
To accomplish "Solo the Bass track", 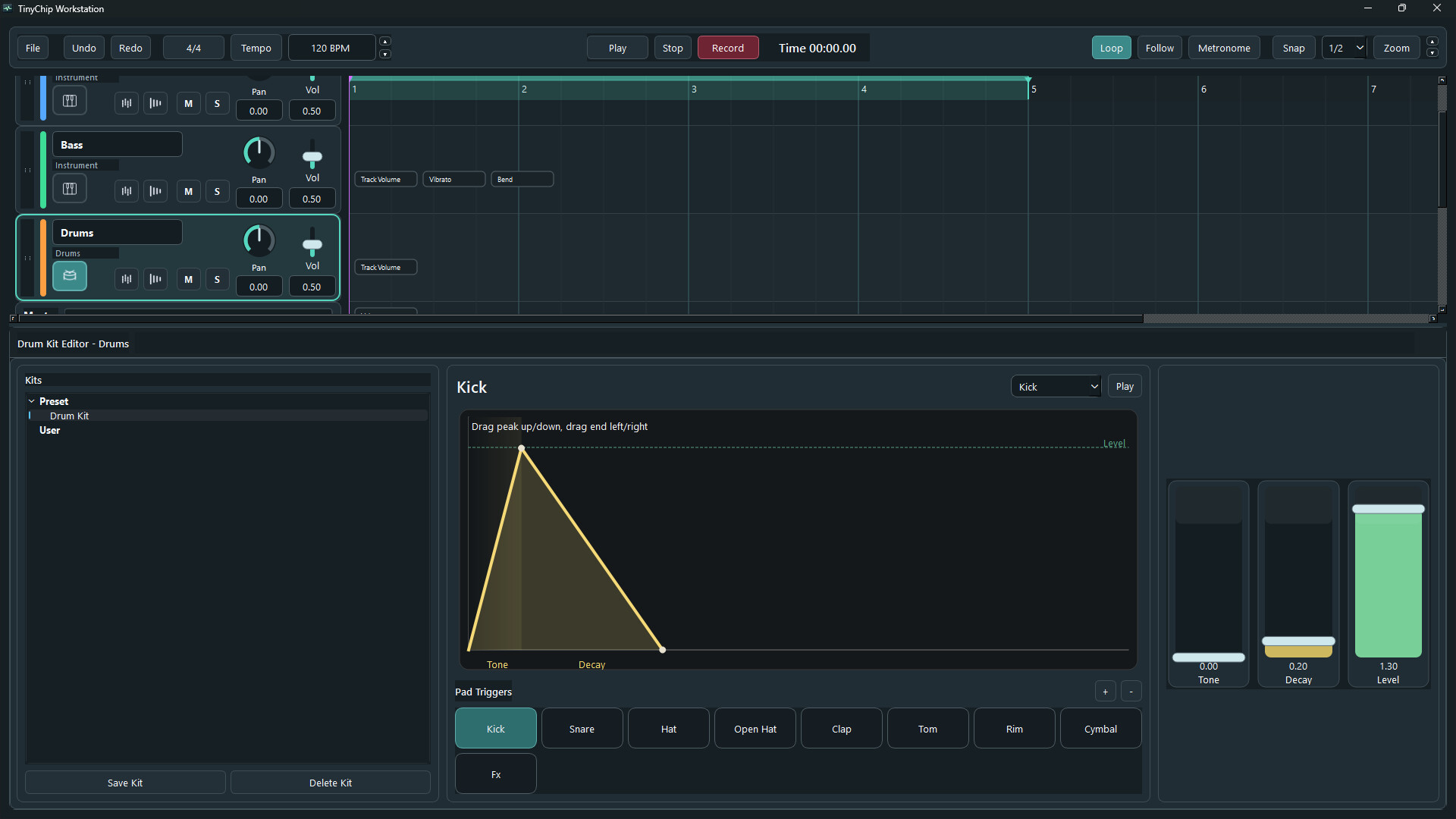I will (218, 192).
